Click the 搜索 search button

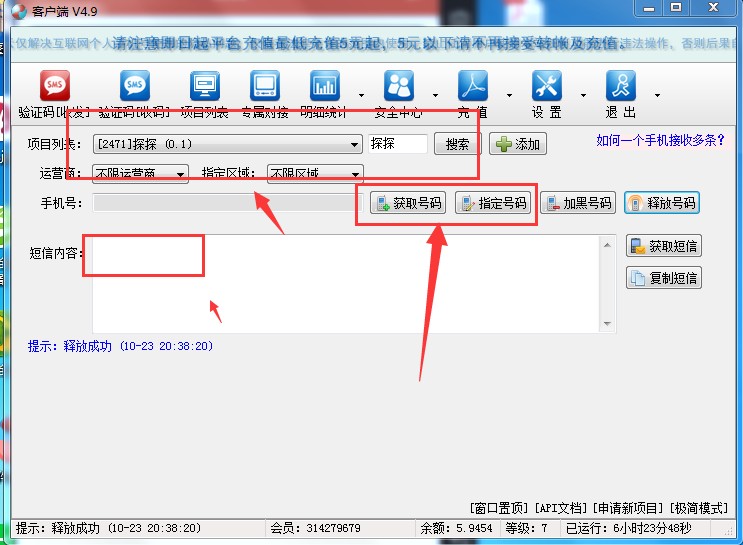(x=457, y=144)
